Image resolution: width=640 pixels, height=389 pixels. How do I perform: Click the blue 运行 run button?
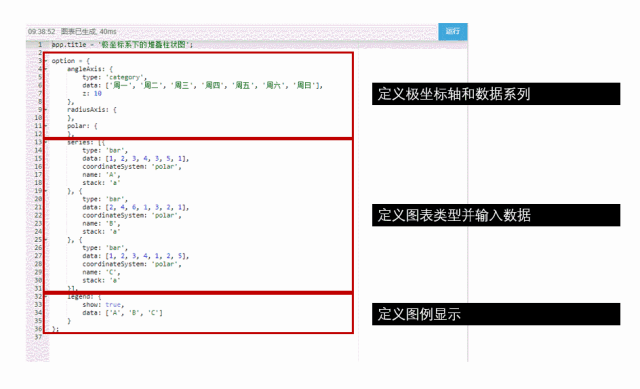click(453, 31)
